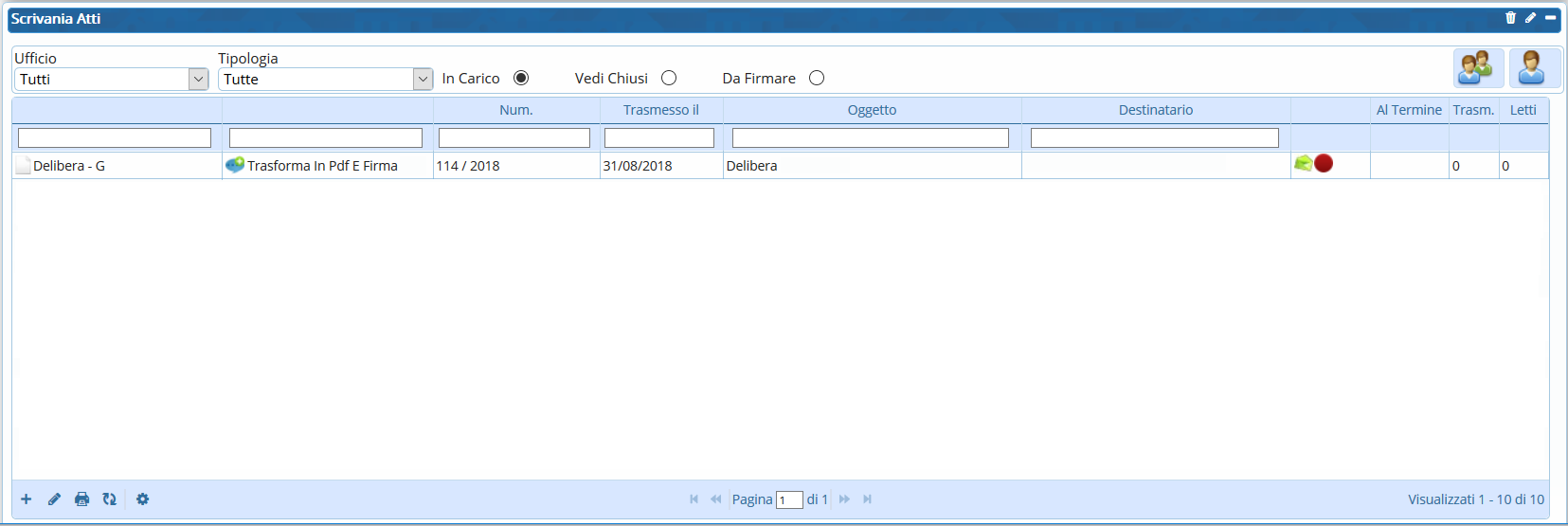Click the Trasforma In Pdf E Firma cell
Image resolution: width=1568 pixels, height=526 pixels.
322,166
